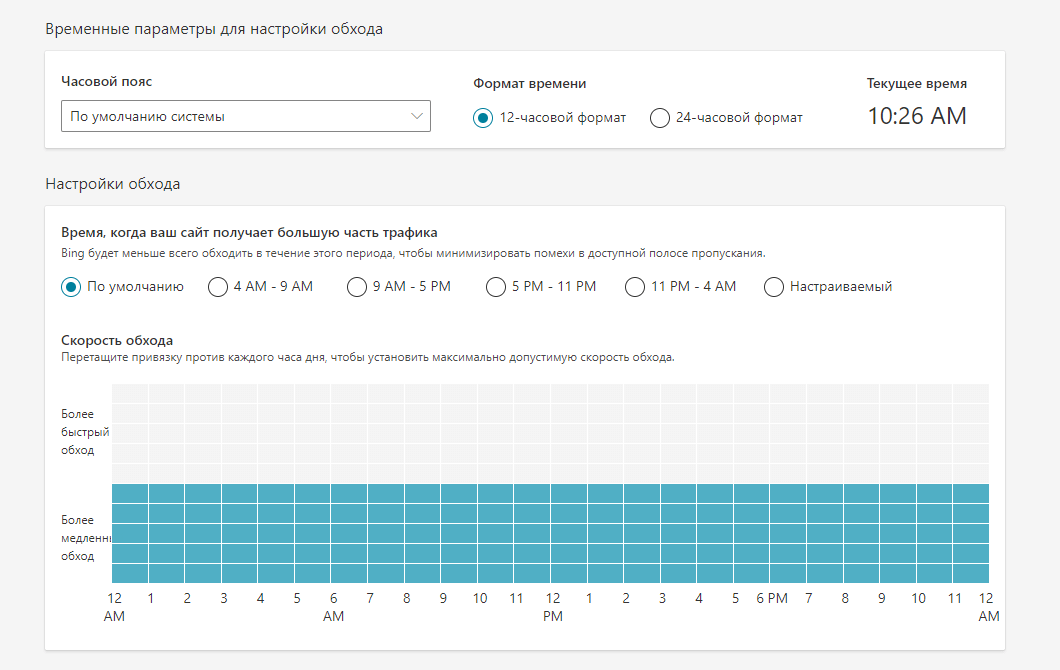Click the 6 PM label on chart axis

point(771,598)
